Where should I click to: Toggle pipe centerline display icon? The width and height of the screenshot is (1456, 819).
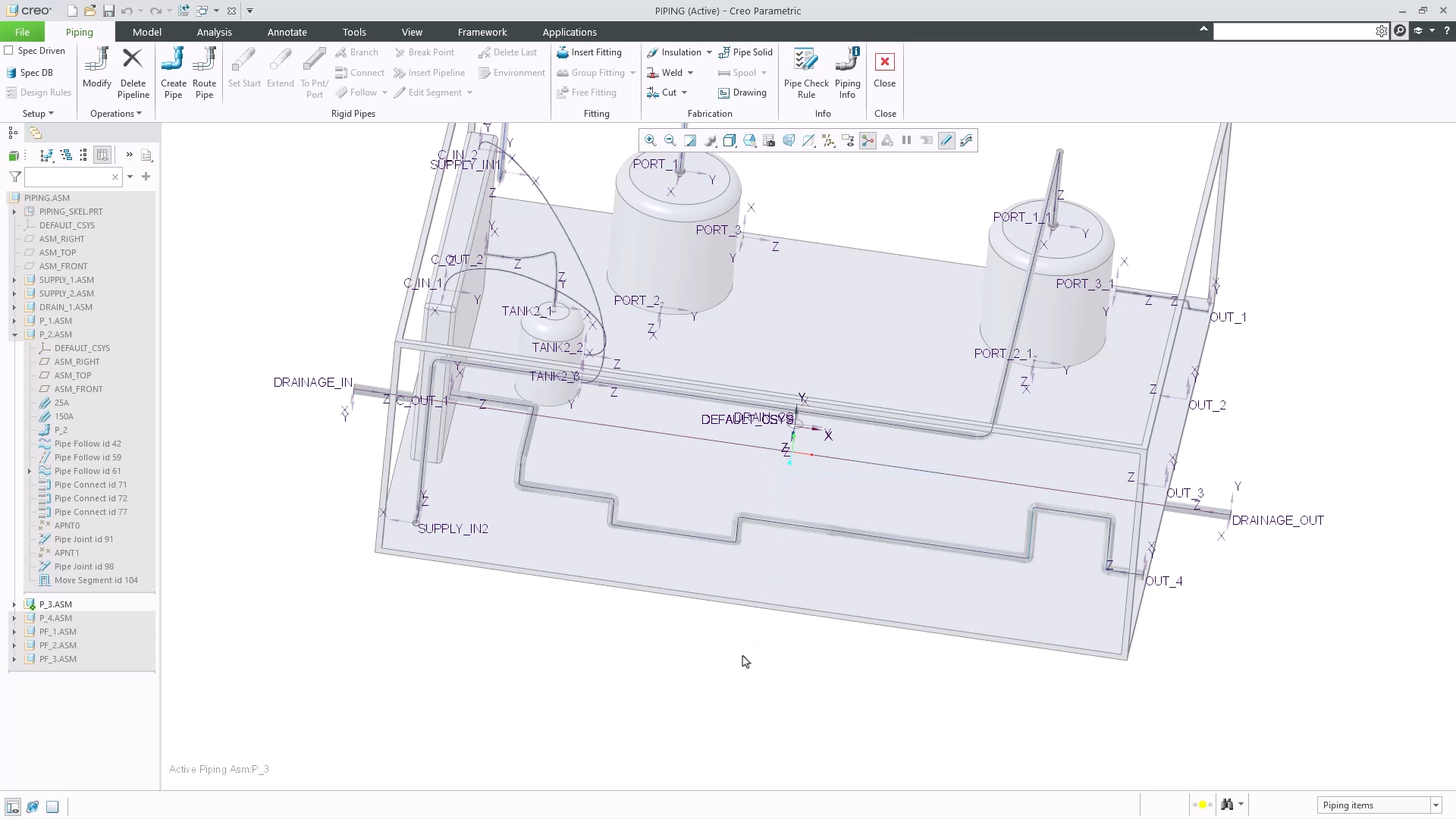946,140
